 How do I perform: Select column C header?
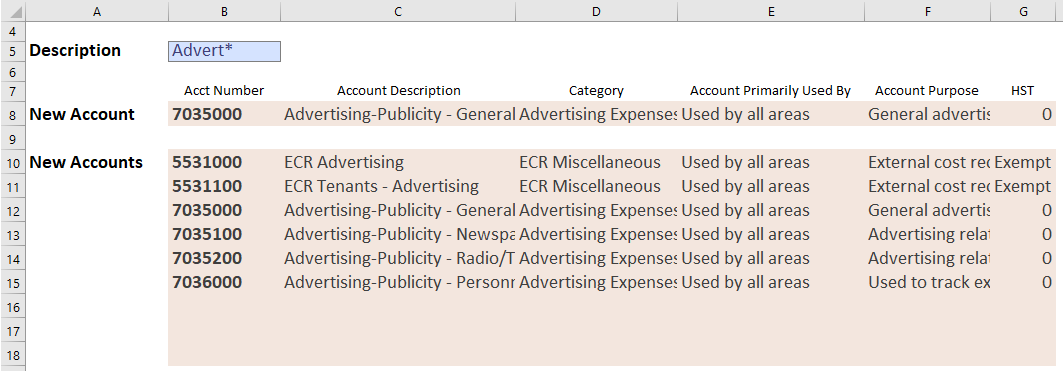pos(398,12)
